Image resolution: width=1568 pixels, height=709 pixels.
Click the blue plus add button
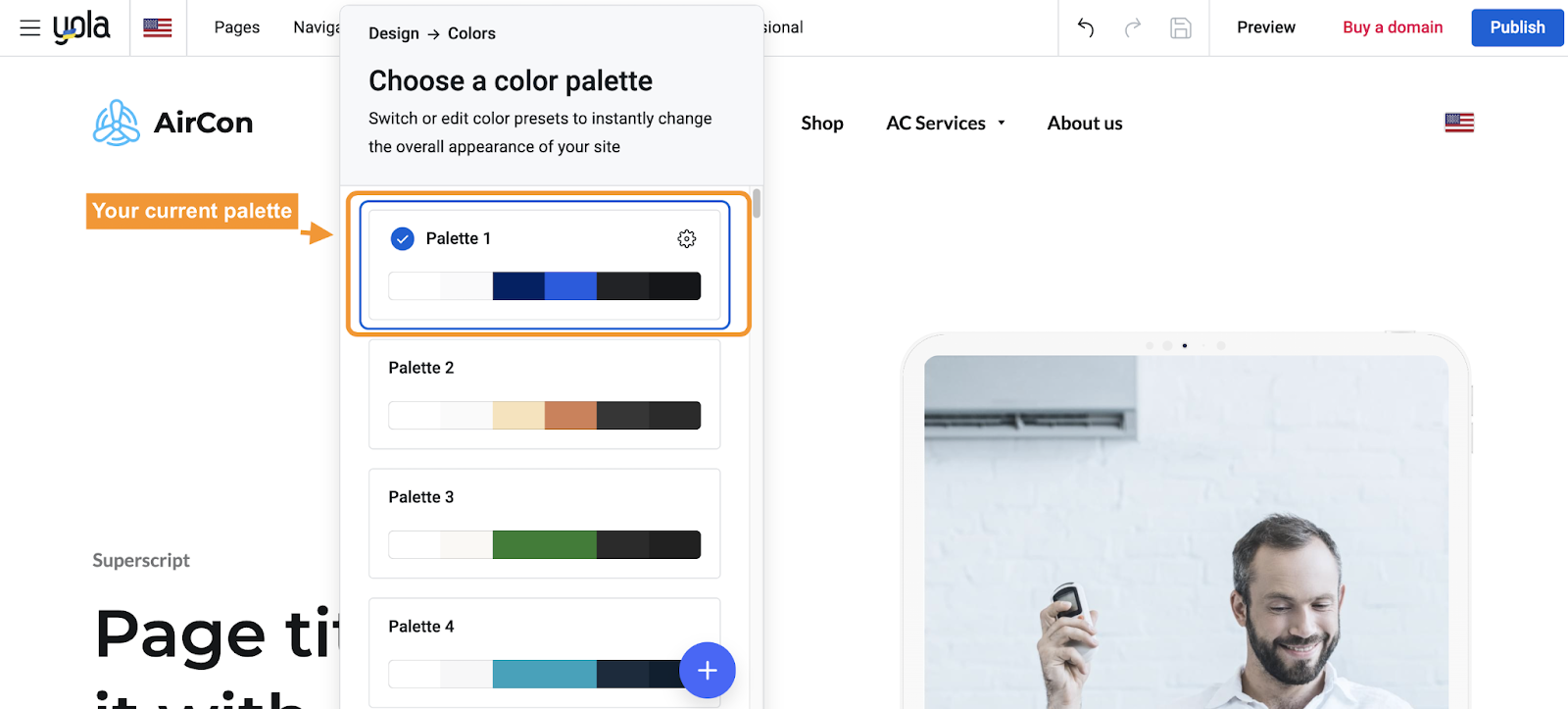click(708, 670)
